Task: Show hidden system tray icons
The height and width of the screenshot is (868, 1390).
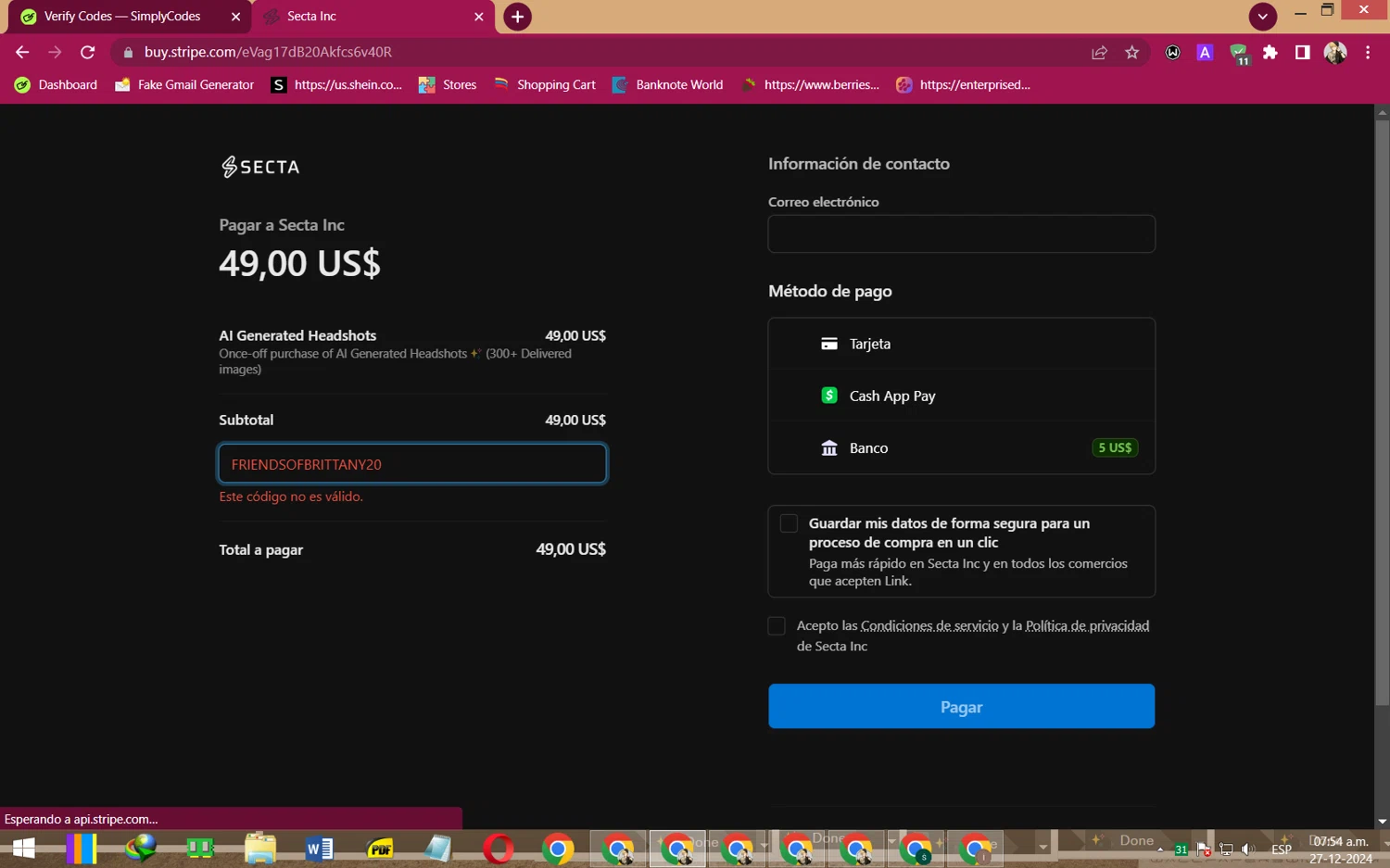Action: pos(1160,849)
